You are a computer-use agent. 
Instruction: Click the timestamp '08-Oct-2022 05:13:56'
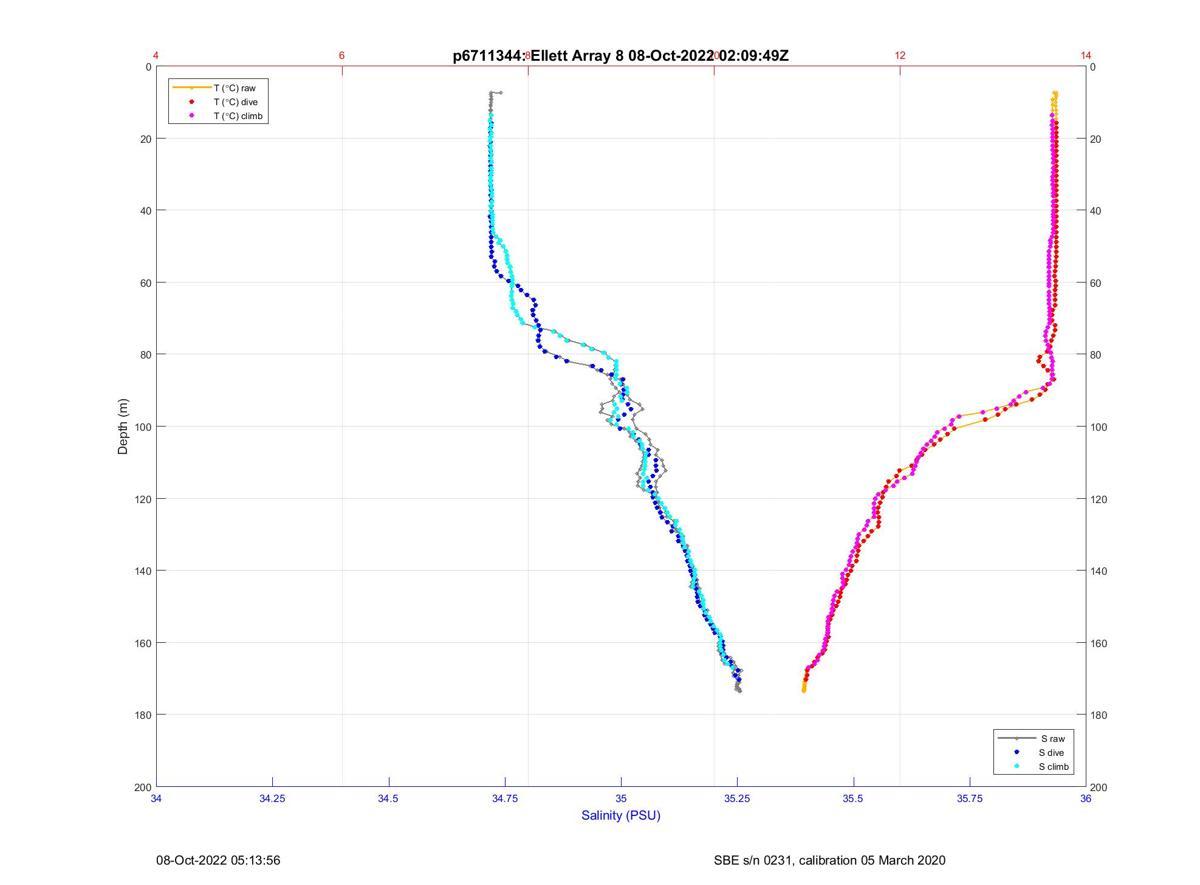point(218,860)
